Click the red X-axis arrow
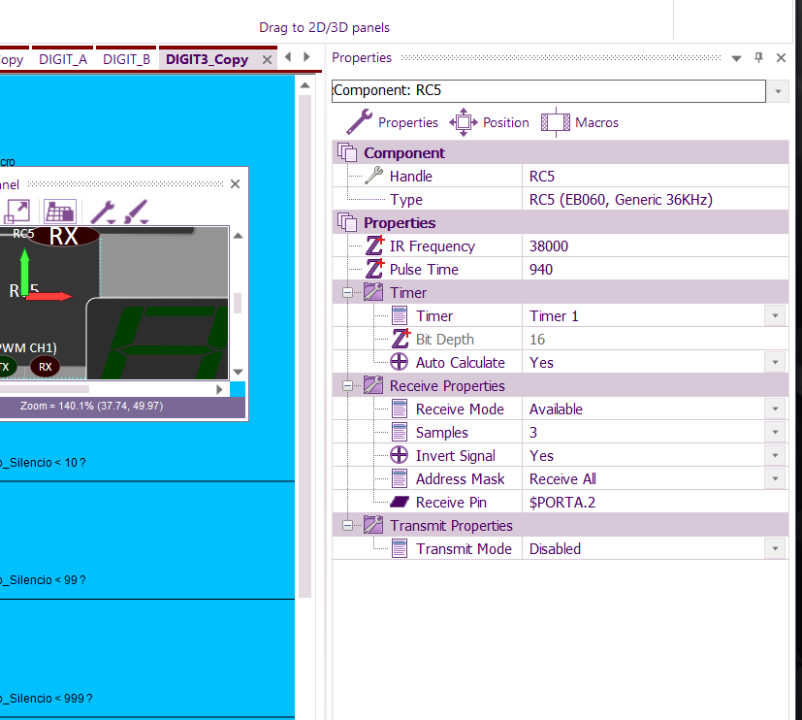Viewport: 802px width, 720px height. point(49,296)
